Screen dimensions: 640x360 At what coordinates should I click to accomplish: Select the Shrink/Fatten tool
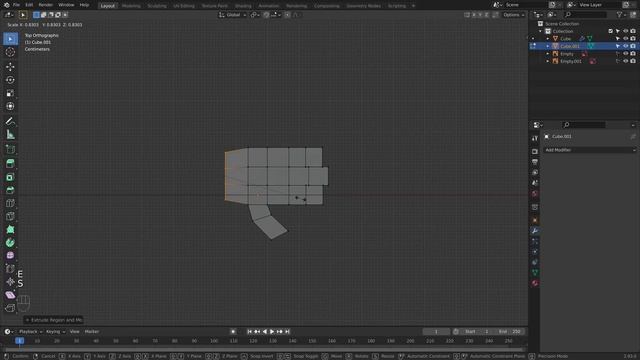10,282
